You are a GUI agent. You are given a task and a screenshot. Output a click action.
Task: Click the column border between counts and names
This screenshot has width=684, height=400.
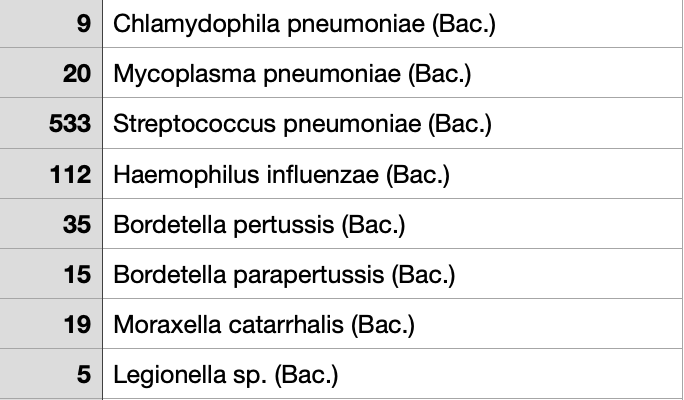(x=102, y=200)
